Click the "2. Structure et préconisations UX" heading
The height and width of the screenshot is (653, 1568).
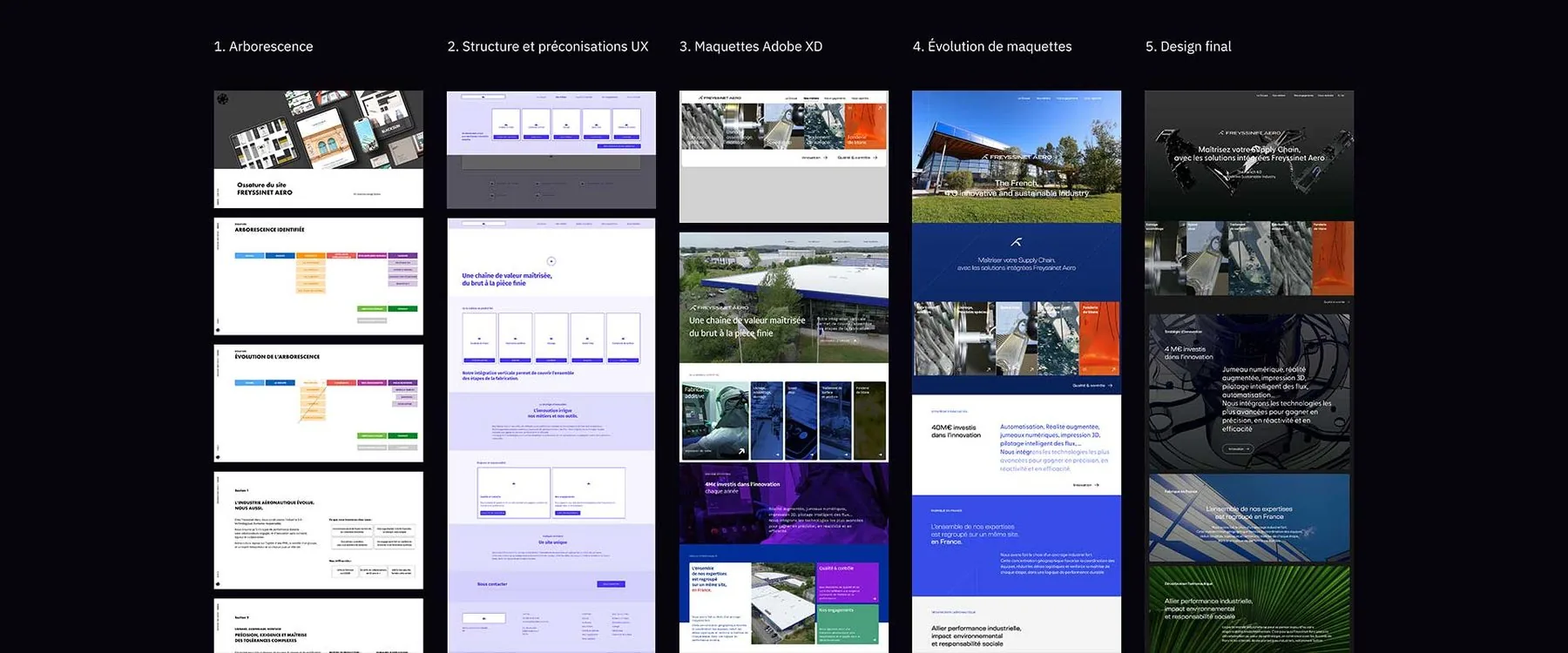[548, 46]
